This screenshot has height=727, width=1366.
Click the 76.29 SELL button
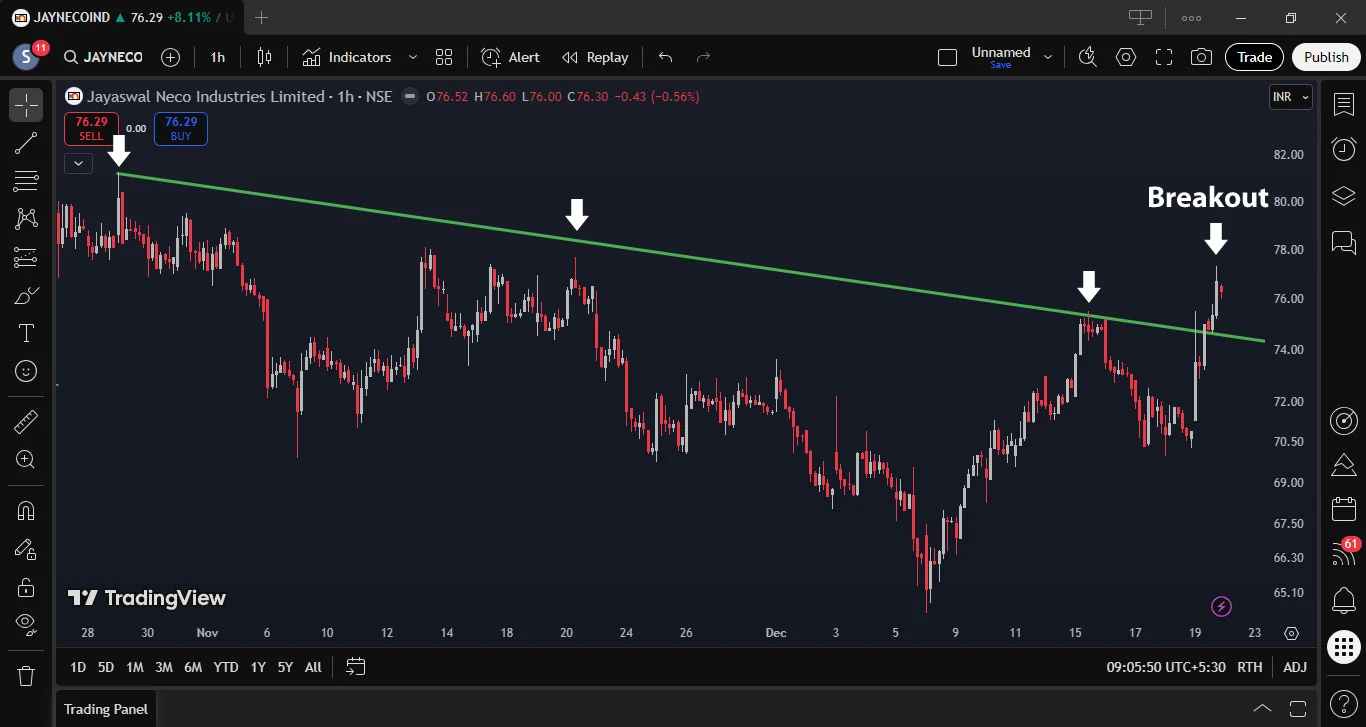click(91, 129)
